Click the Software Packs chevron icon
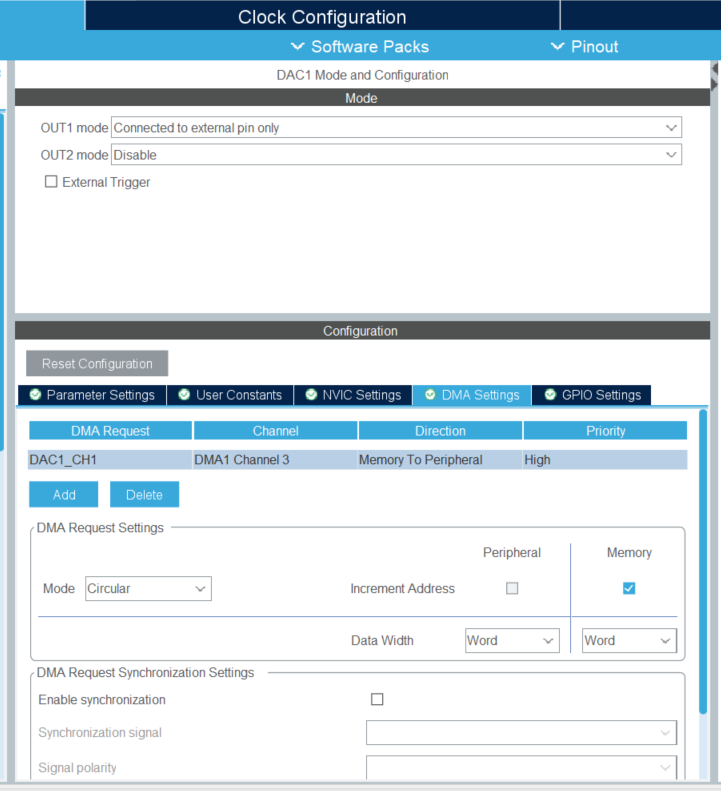721x791 pixels. (298, 46)
